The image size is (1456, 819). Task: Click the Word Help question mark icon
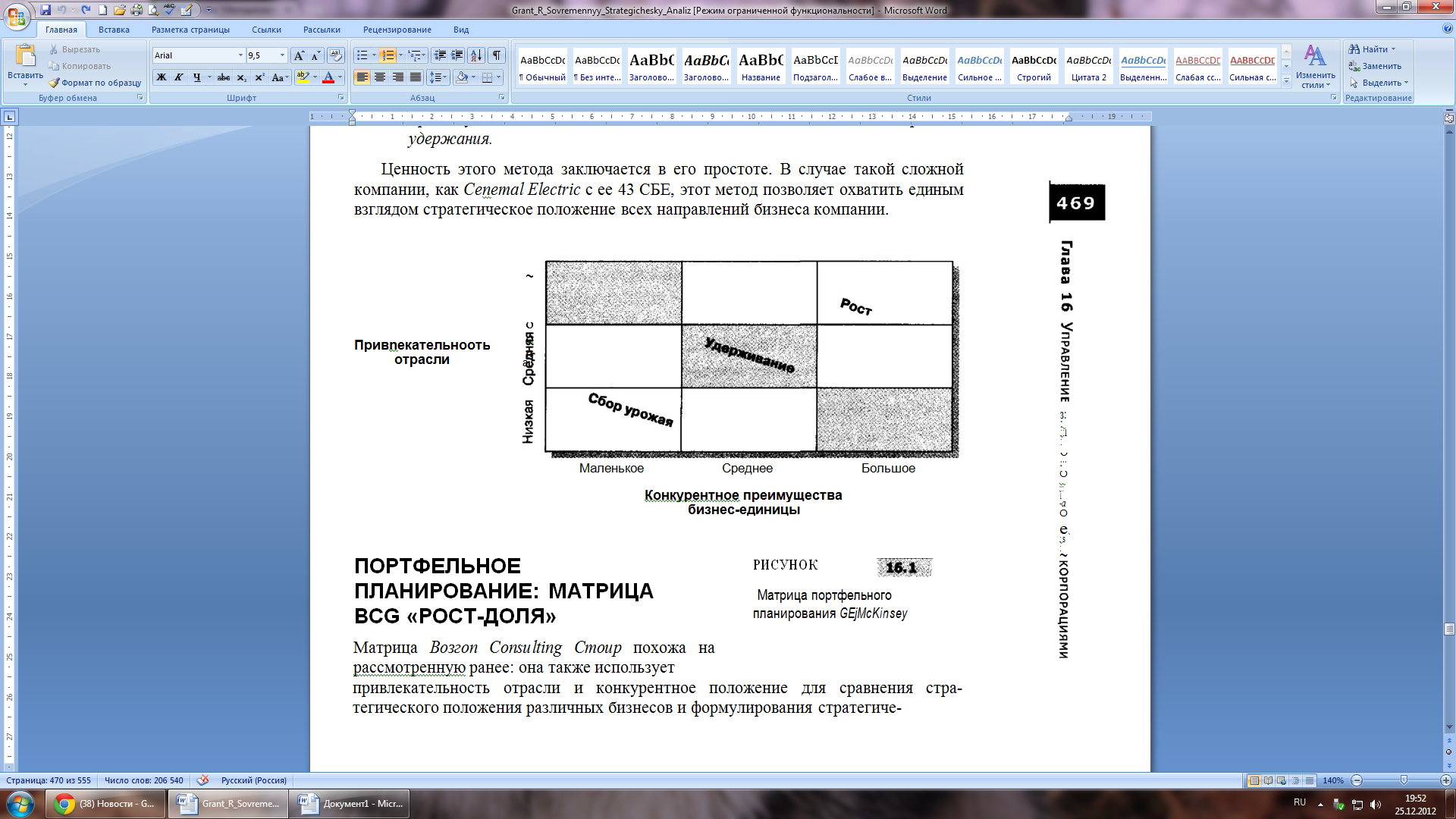click(x=1448, y=29)
